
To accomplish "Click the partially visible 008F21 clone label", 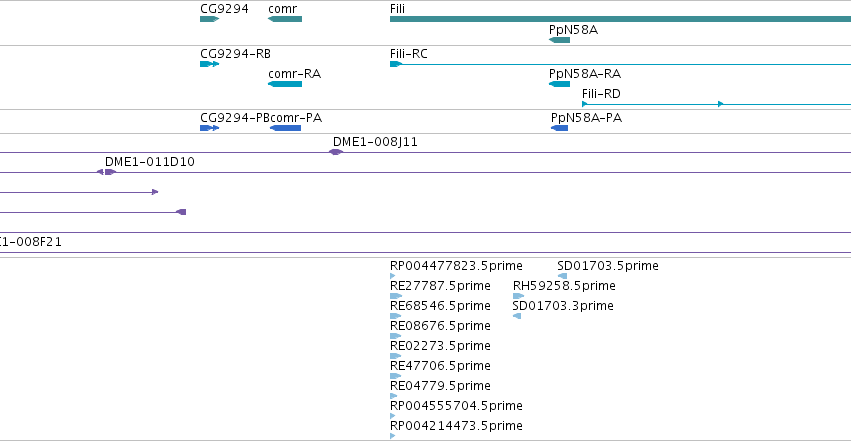I will point(30,242).
